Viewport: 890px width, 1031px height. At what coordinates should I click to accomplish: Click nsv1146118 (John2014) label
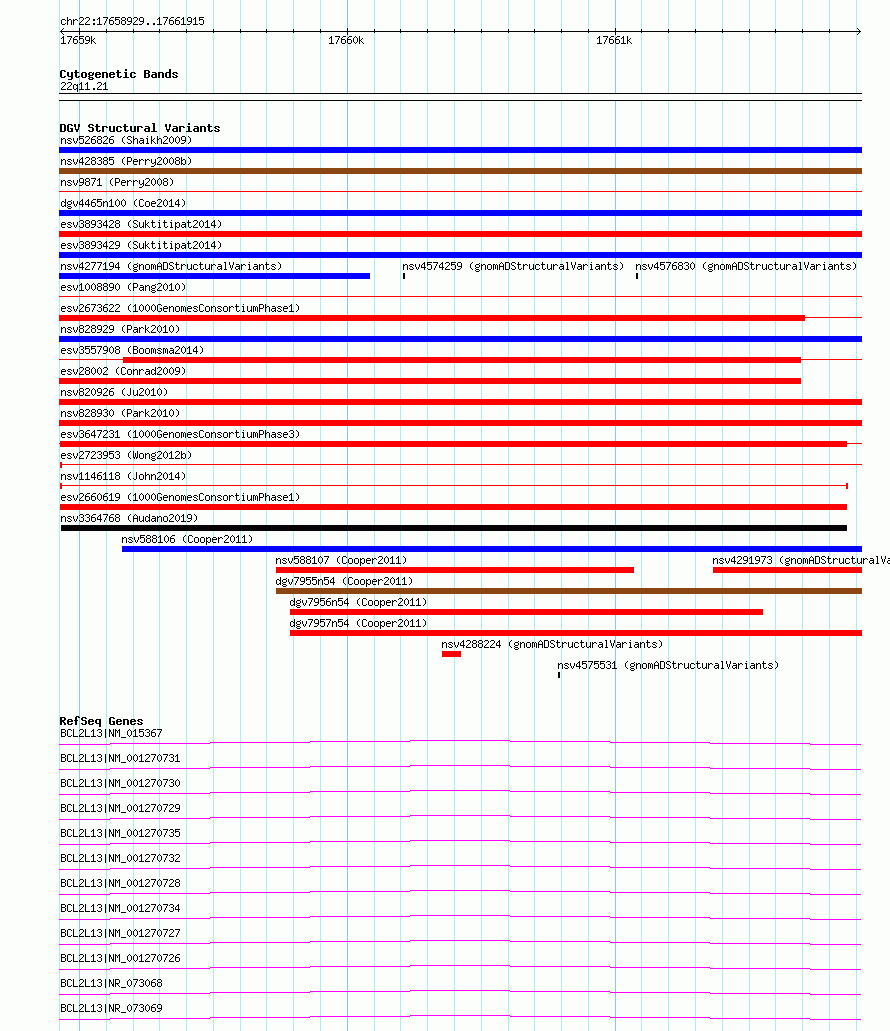coord(123,477)
